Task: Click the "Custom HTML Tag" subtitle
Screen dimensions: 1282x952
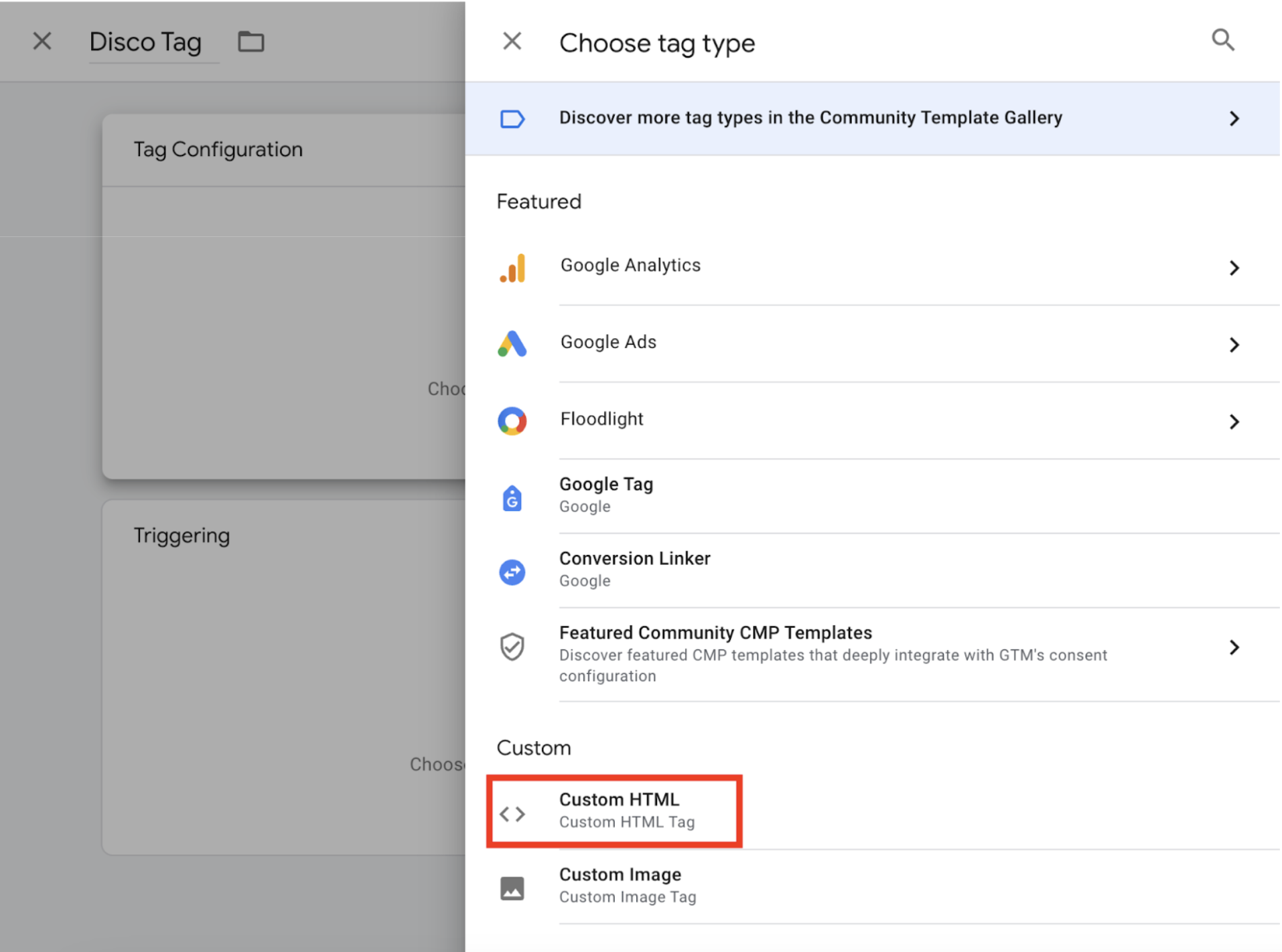Action: 627,822
